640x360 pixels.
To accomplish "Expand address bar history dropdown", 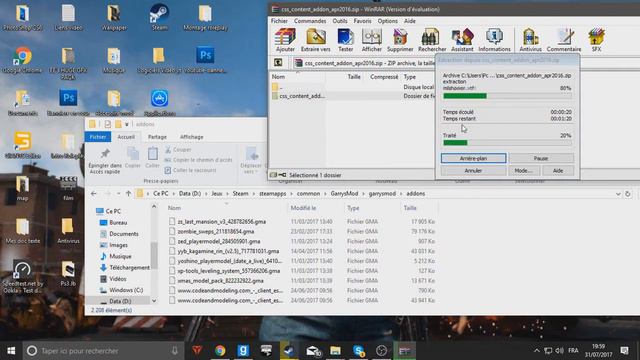I will (618, 194).
